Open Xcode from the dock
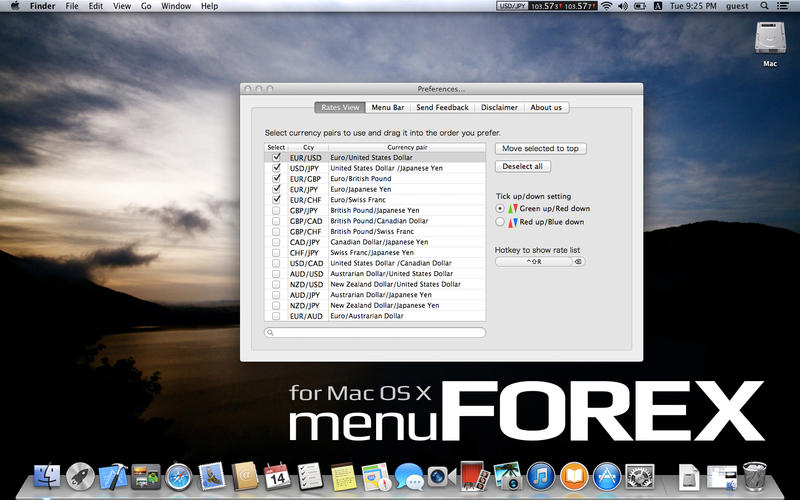 tap(113, 477)
